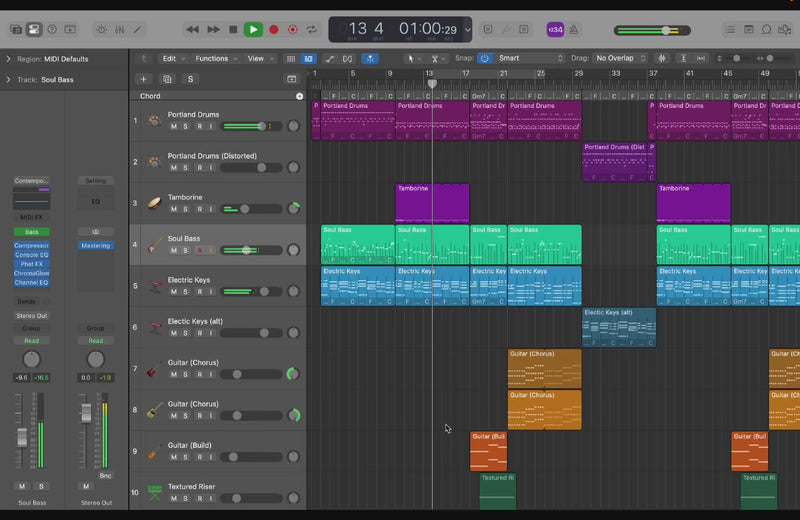Click the Stop transport button
This screenshot has width=800, height=520.
tap(233, 30)
